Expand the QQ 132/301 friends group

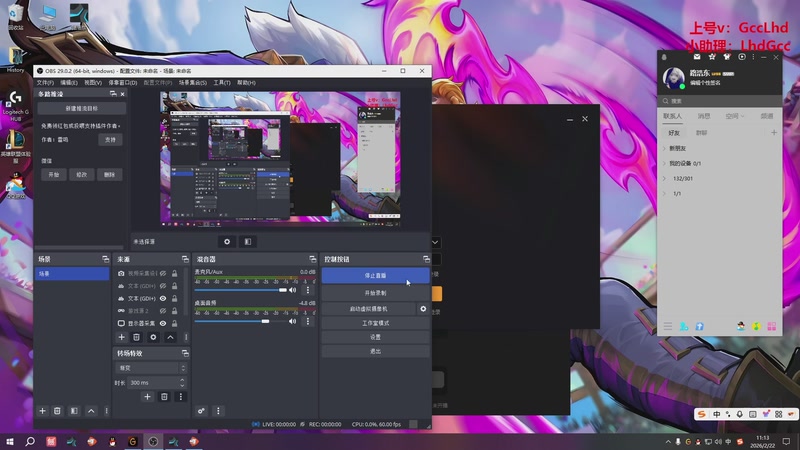click(x=664, y=179)
